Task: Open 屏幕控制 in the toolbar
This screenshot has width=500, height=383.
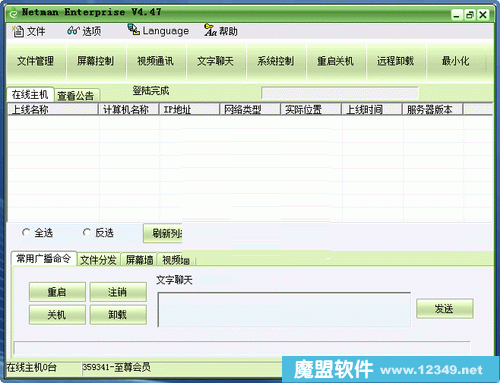Action: 96,61
